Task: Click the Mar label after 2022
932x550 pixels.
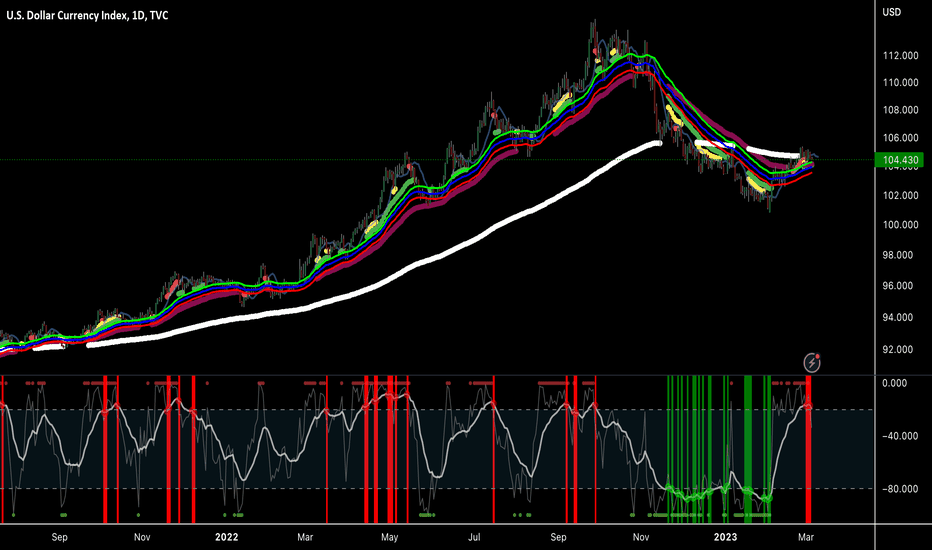Action: (305, 537)
